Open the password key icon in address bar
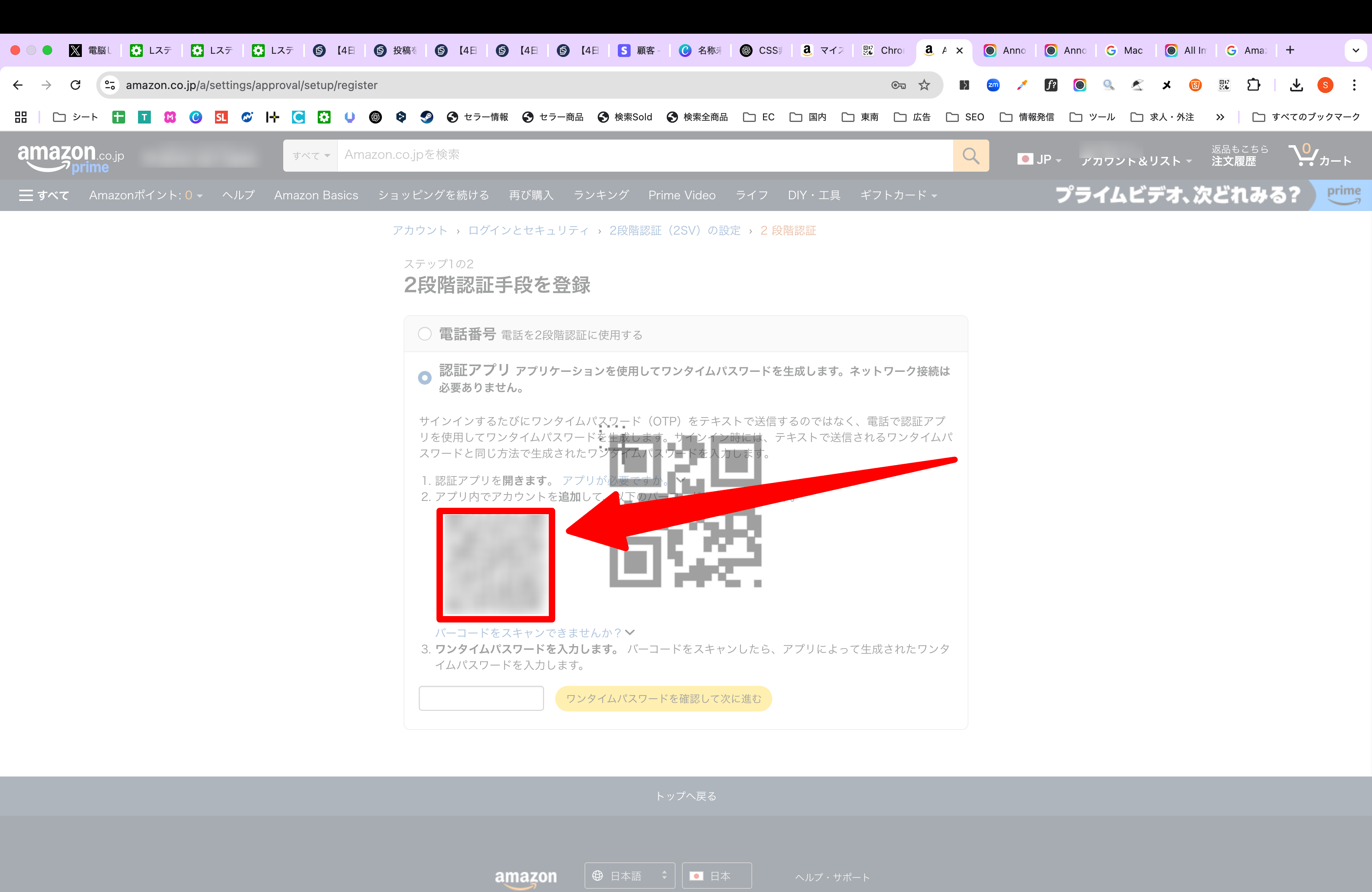The height and width of the screenshot is (892, 1372). (898, 85)
